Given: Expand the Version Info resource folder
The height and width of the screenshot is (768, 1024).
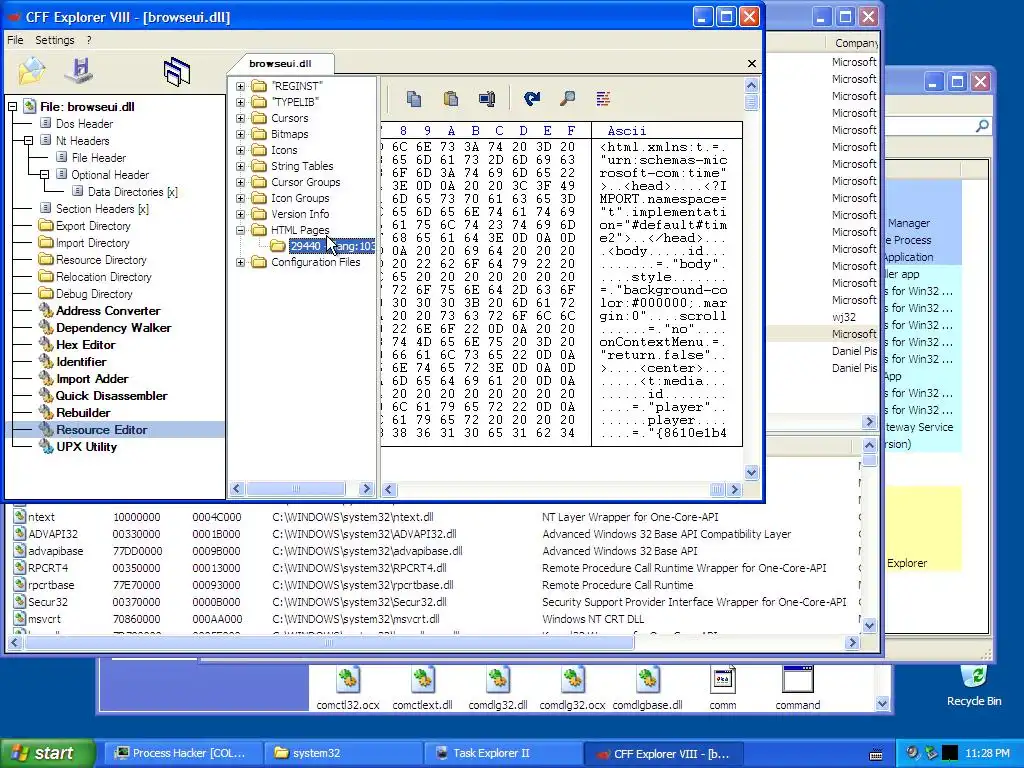Looking at the screenshot, I should click(x=240, y=214).
